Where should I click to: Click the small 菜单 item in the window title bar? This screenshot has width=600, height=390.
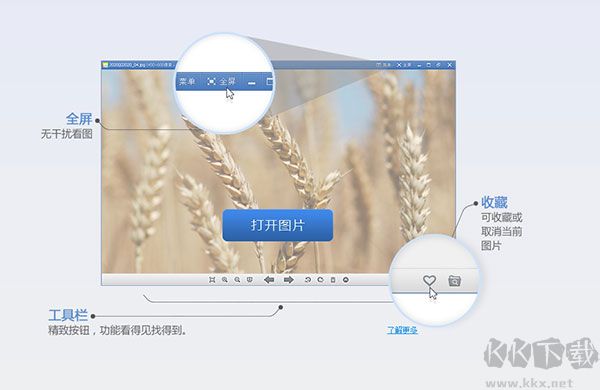[384, 65]
